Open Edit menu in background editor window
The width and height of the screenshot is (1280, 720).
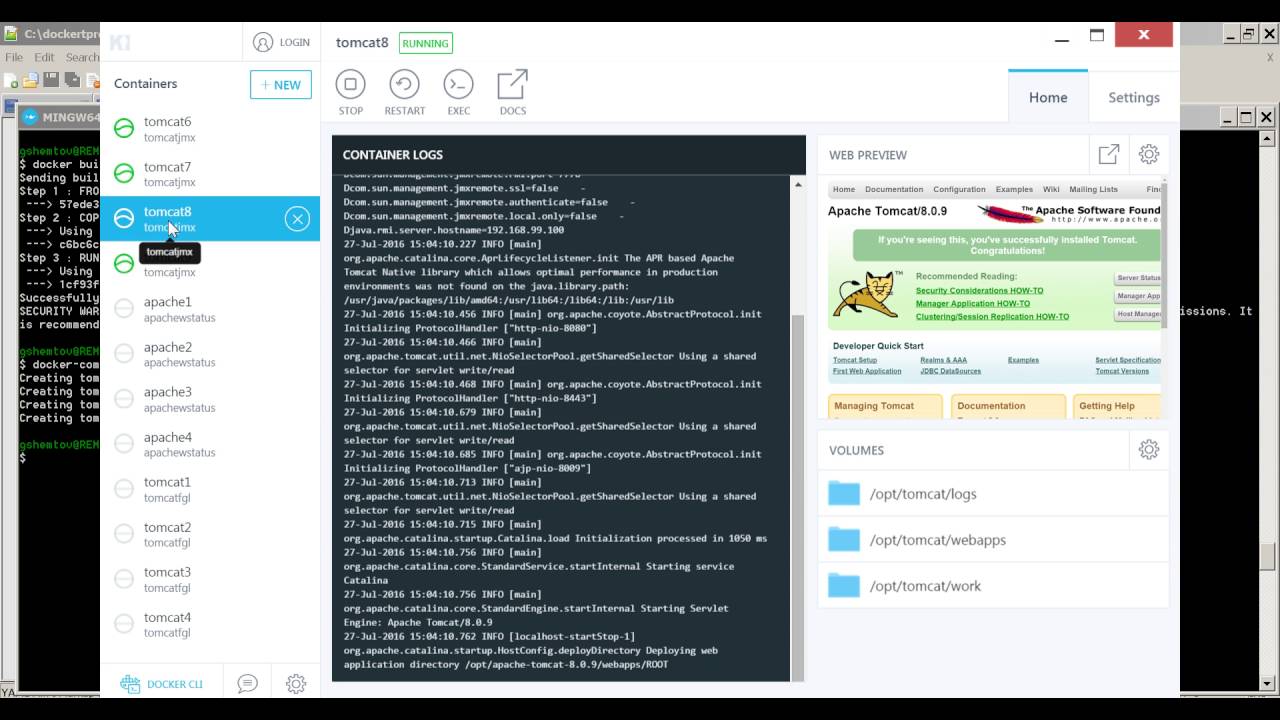[44, 57]
